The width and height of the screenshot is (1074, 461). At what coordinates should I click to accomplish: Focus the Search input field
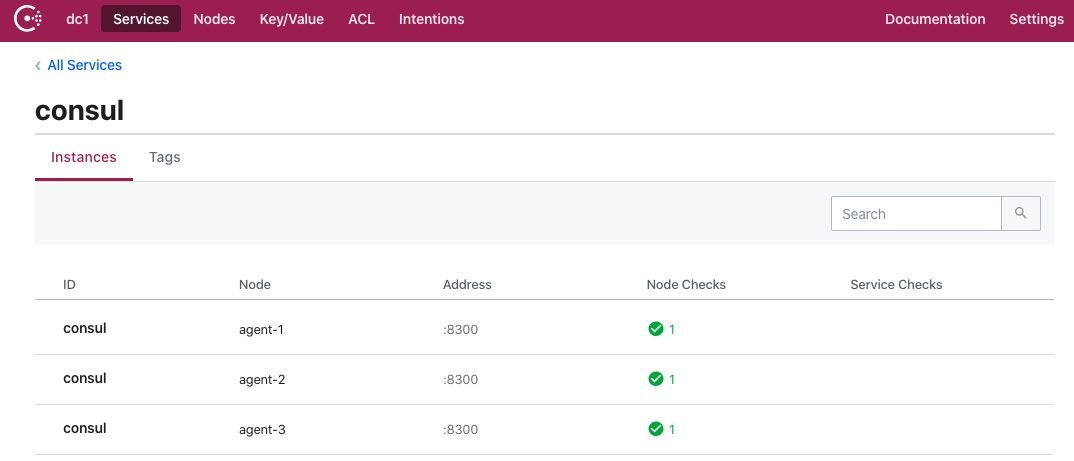point(915,214)
